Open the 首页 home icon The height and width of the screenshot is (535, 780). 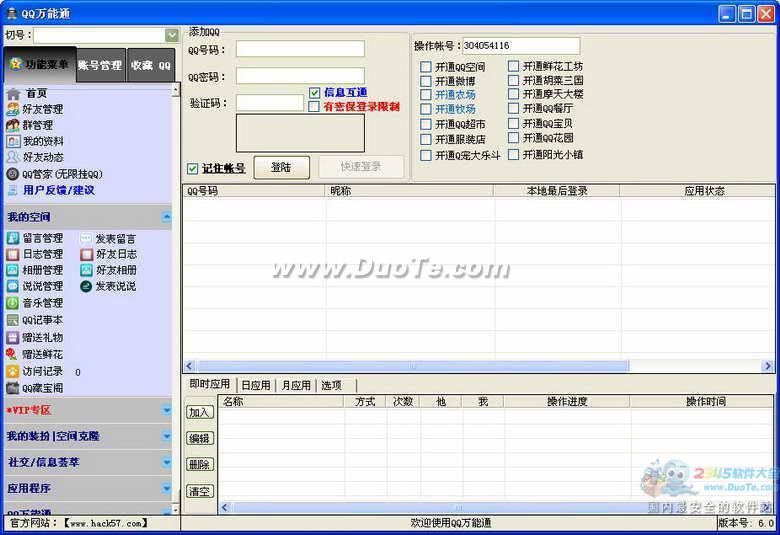(13, 94)
